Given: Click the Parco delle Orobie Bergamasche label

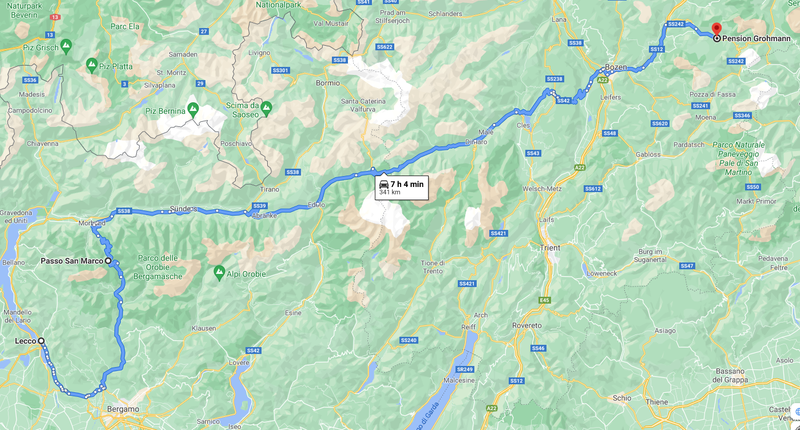Looking at the screenshot, I should [158, 267].
